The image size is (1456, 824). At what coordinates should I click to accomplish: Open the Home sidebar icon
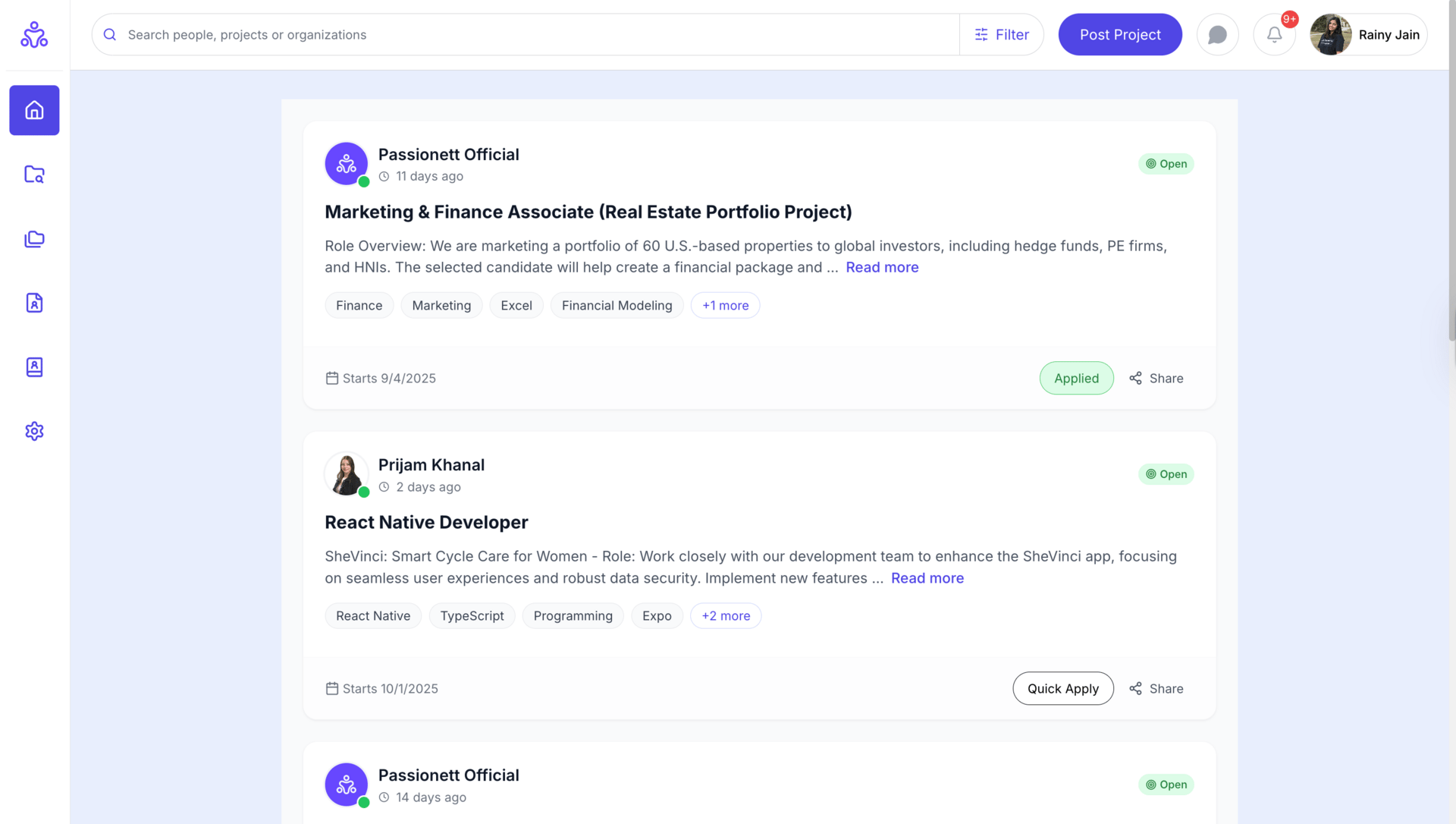coord(34,110)
